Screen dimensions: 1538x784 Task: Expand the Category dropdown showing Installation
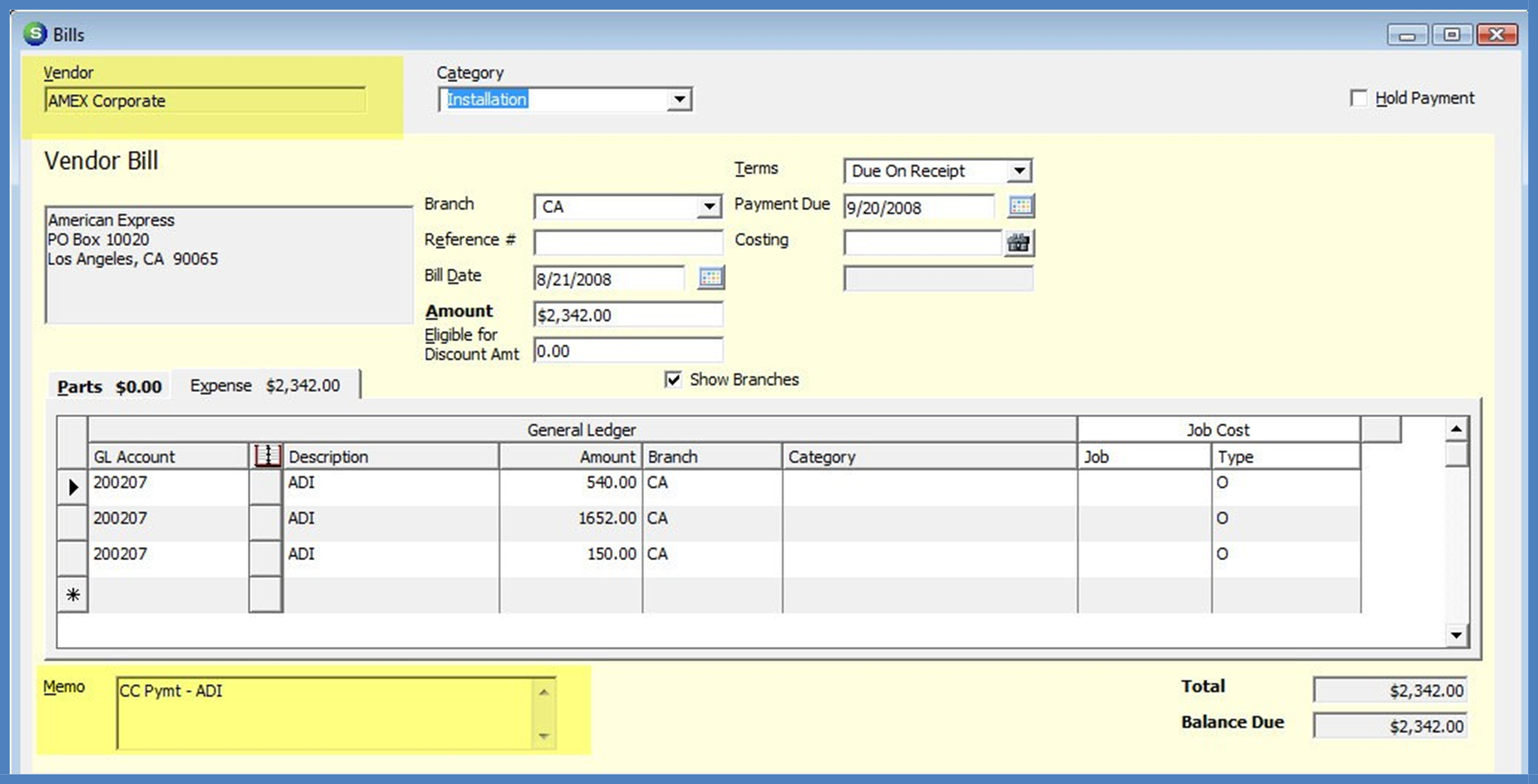[679, 100]
